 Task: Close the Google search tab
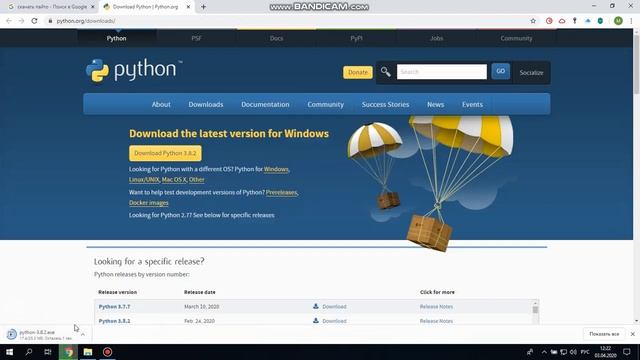click(93, 7)
